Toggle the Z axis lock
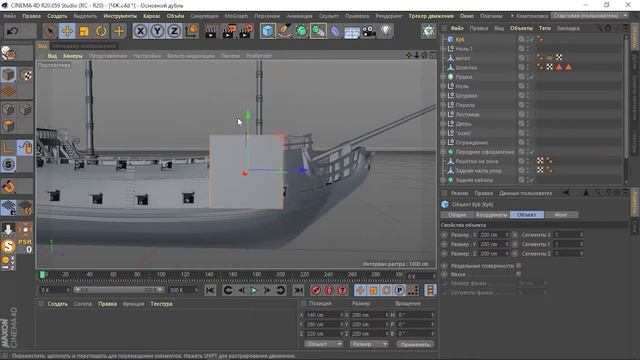Image resolution: width=640 pixels, height=360 pixels. pyautogui.click(x=174, y=31)
